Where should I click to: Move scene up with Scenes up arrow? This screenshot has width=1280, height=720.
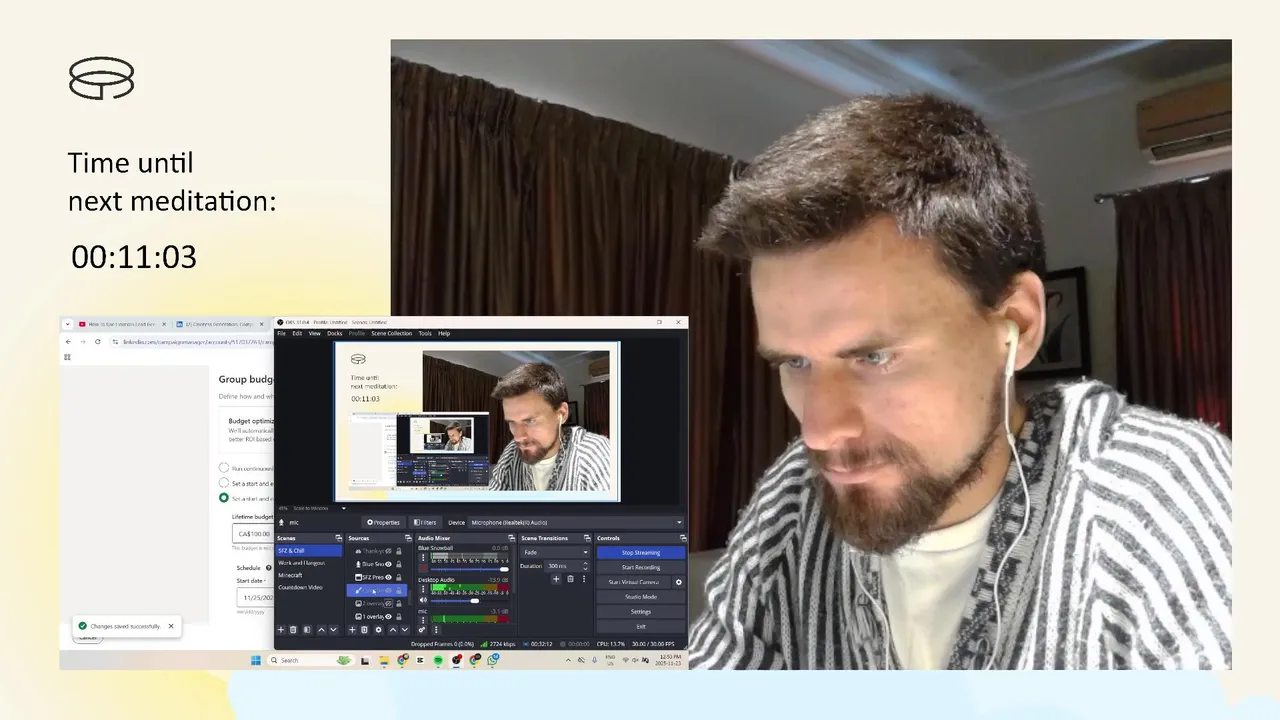click(321, 630)
